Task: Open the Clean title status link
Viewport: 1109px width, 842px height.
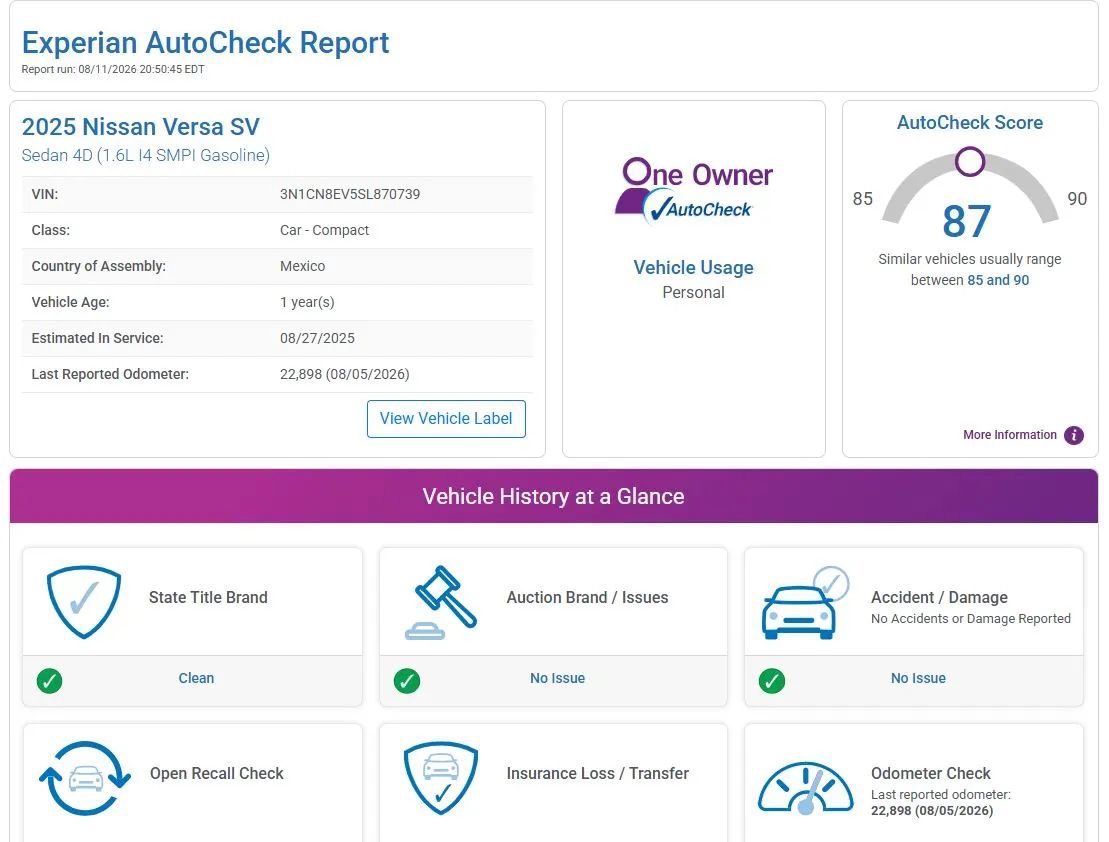Action: (196, 678)
